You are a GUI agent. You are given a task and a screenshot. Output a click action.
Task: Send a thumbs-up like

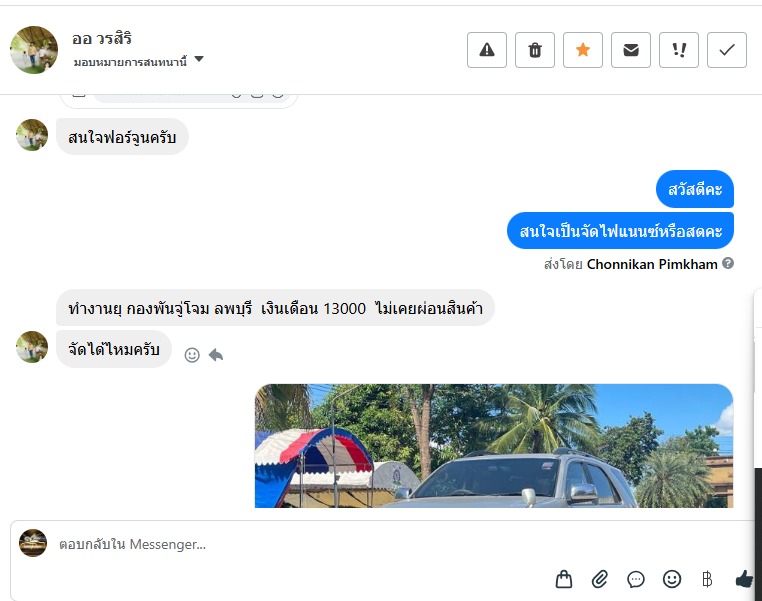tap(744, 579)
